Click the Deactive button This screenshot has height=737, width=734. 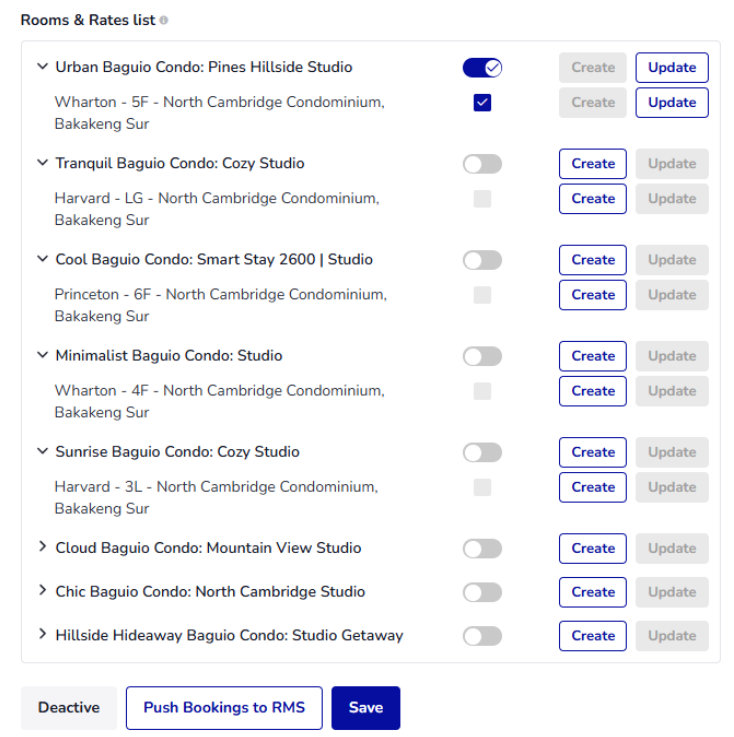69,708
